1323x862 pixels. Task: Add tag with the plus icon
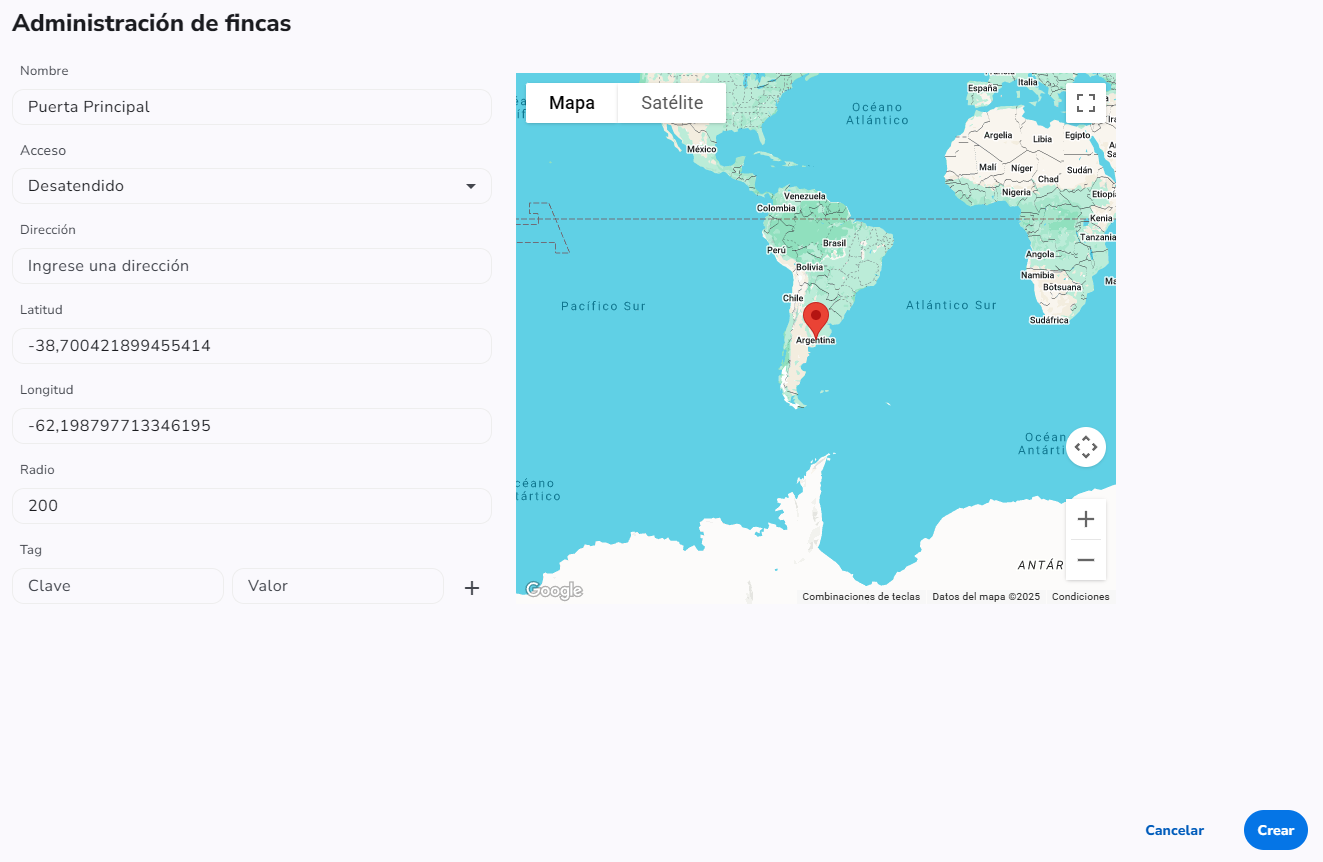tap(472, 588)
